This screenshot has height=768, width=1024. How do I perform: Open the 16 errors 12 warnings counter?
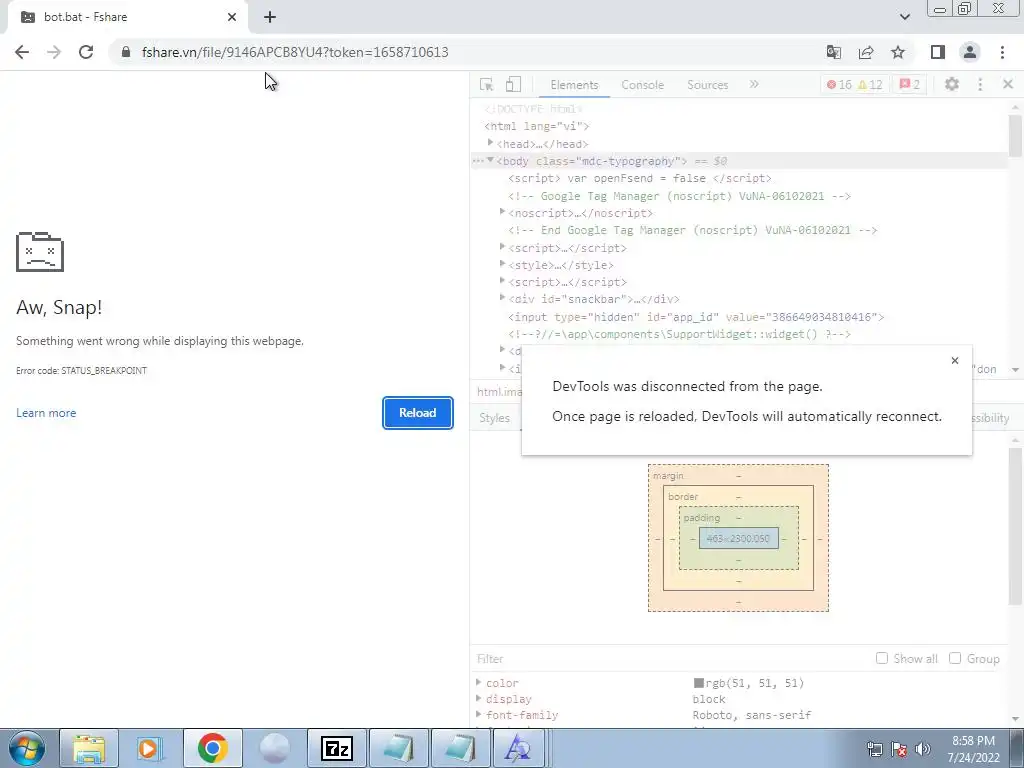[x=854, y=85]
